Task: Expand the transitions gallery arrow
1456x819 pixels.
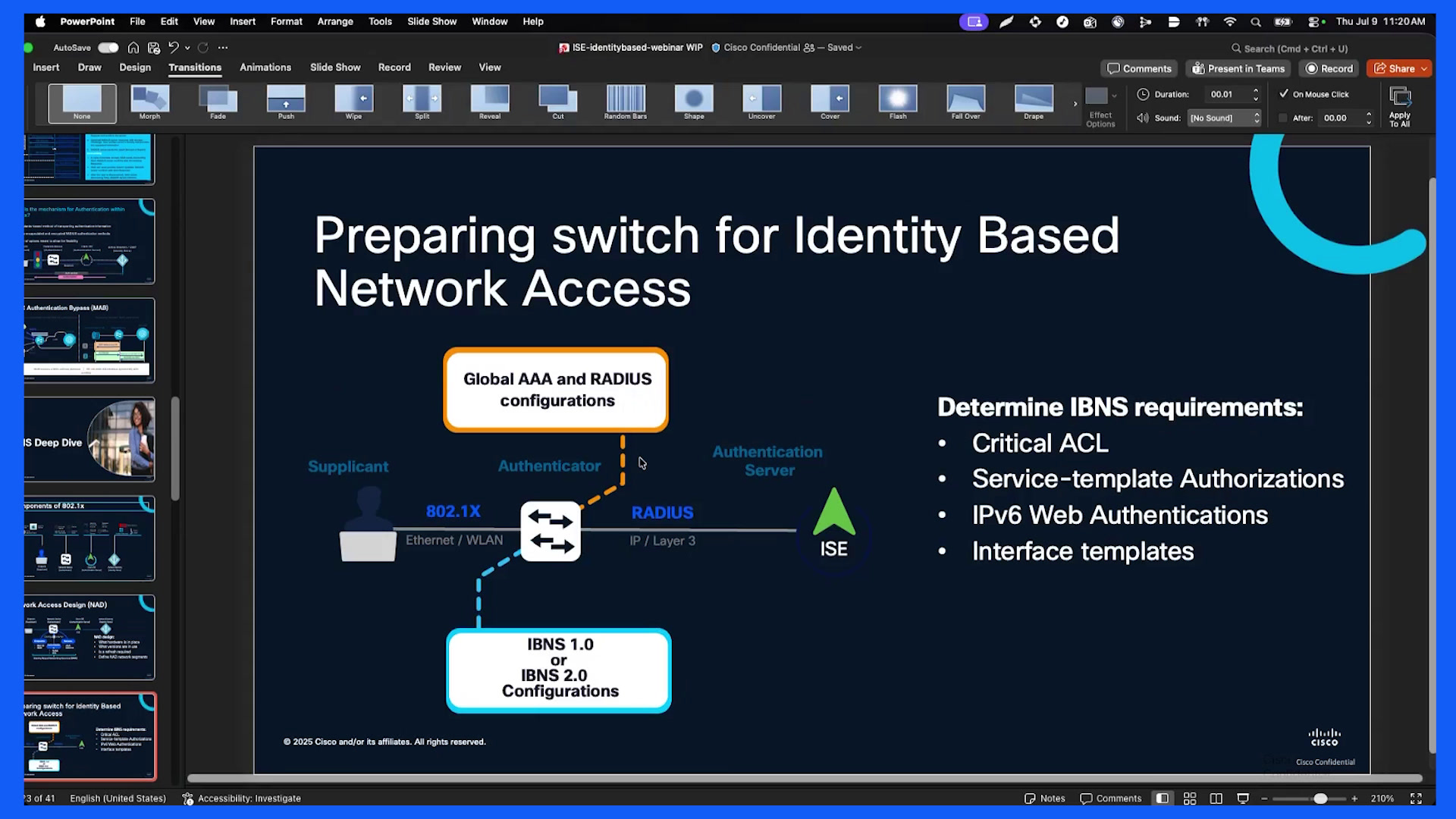Action: 1075,104
